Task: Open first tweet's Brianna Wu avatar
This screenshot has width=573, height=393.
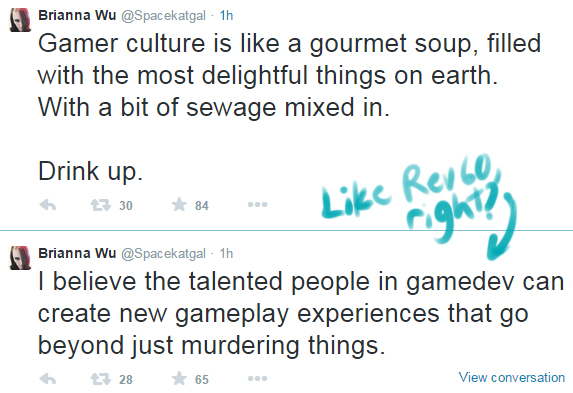Action: 20,20
